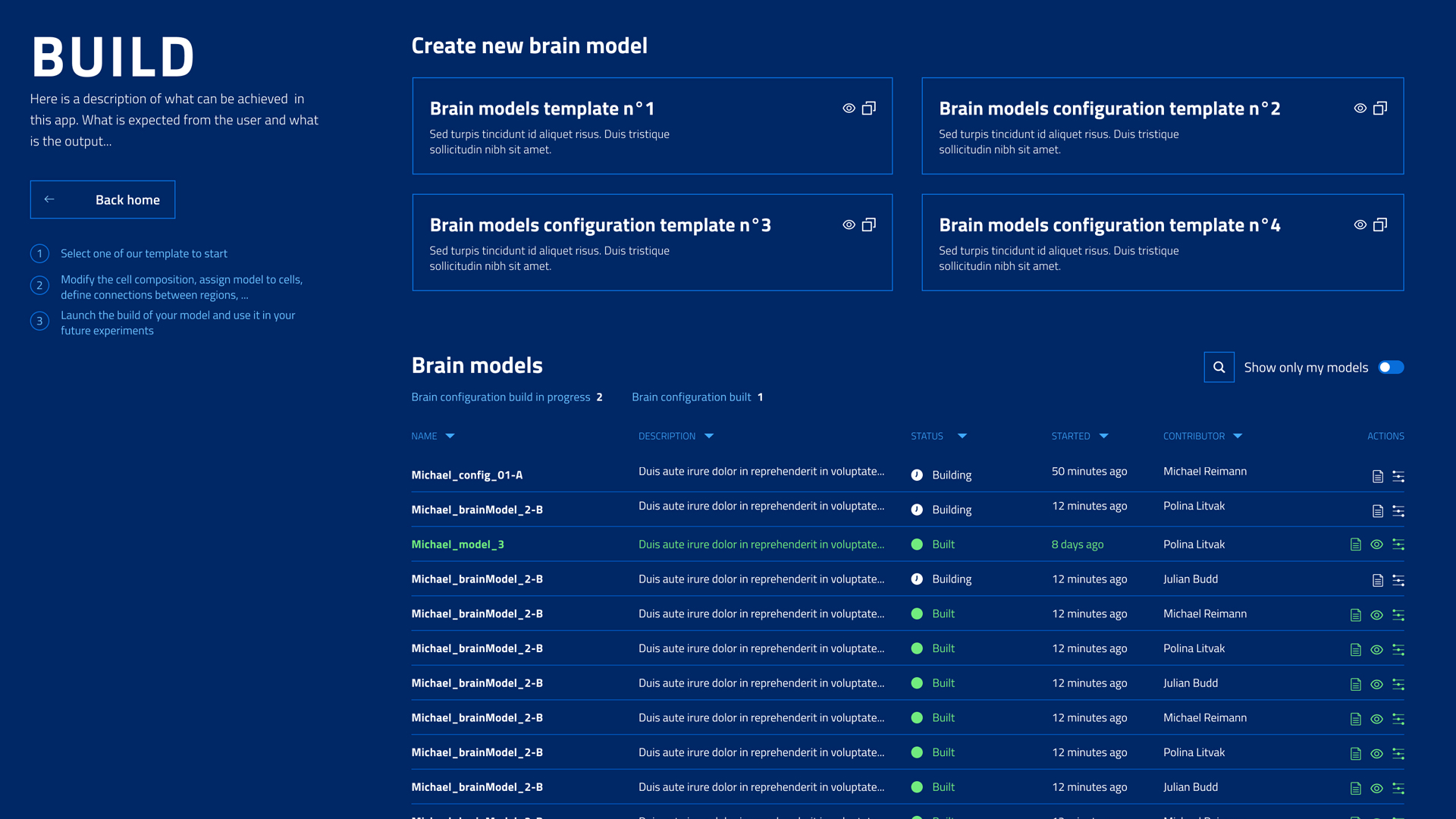Clone configuration template n°2 with copy icon
Image resolution: width=1456 pixels, height=819 pixels.
point(1380,108)
